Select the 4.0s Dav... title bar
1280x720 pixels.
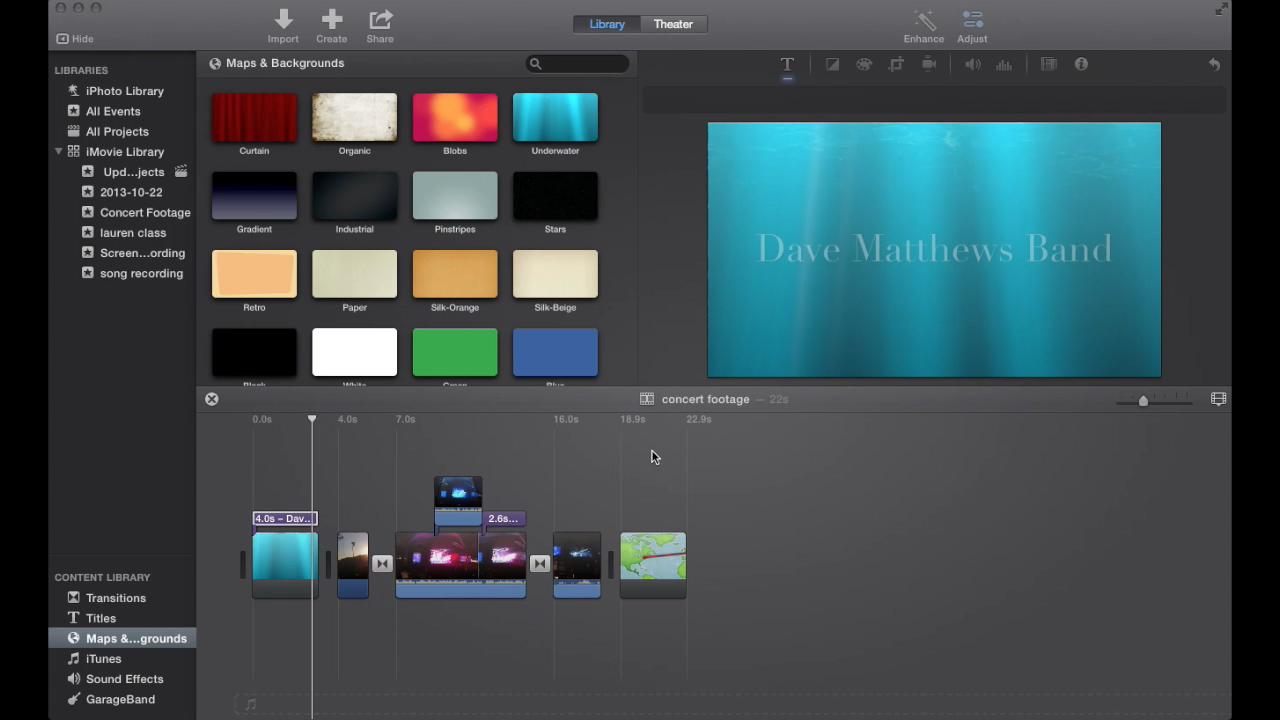pyautogui.click(x=285, y=518)
